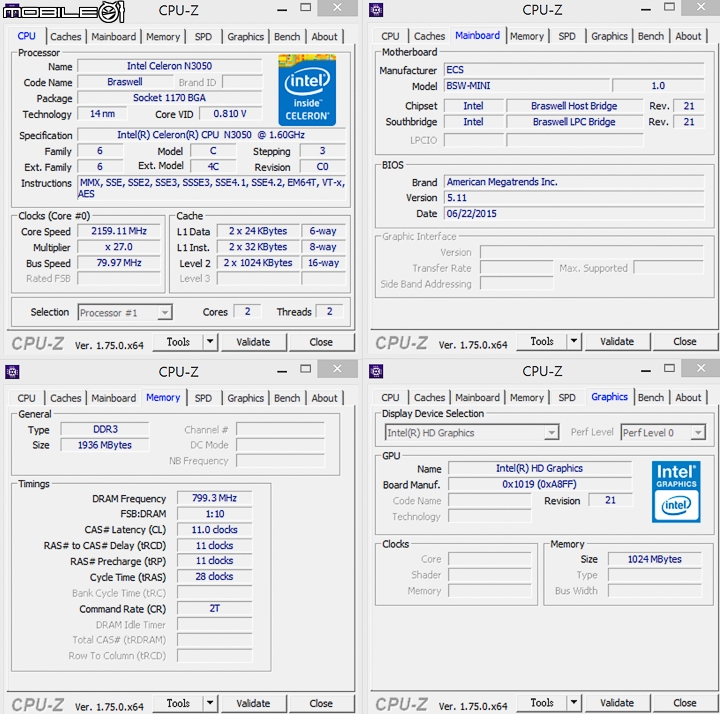
Task: Click the 2159.11 MHz core speed value
Action: tap(119, 231)
